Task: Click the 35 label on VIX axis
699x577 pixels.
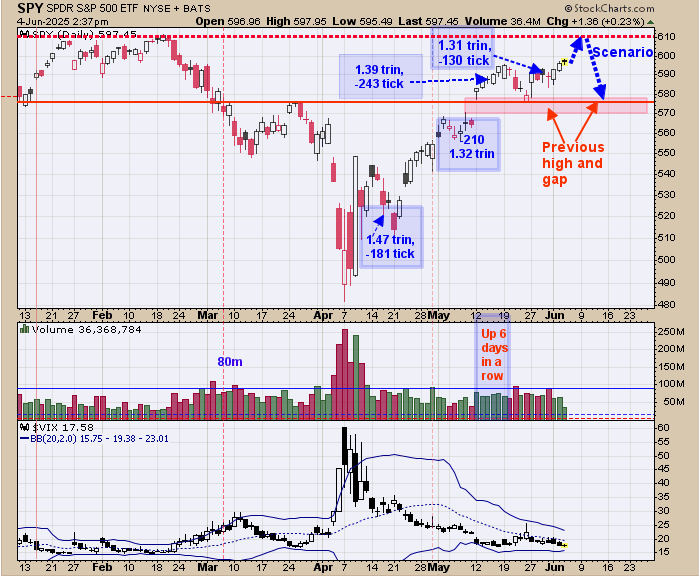Action: click(663, 497)
